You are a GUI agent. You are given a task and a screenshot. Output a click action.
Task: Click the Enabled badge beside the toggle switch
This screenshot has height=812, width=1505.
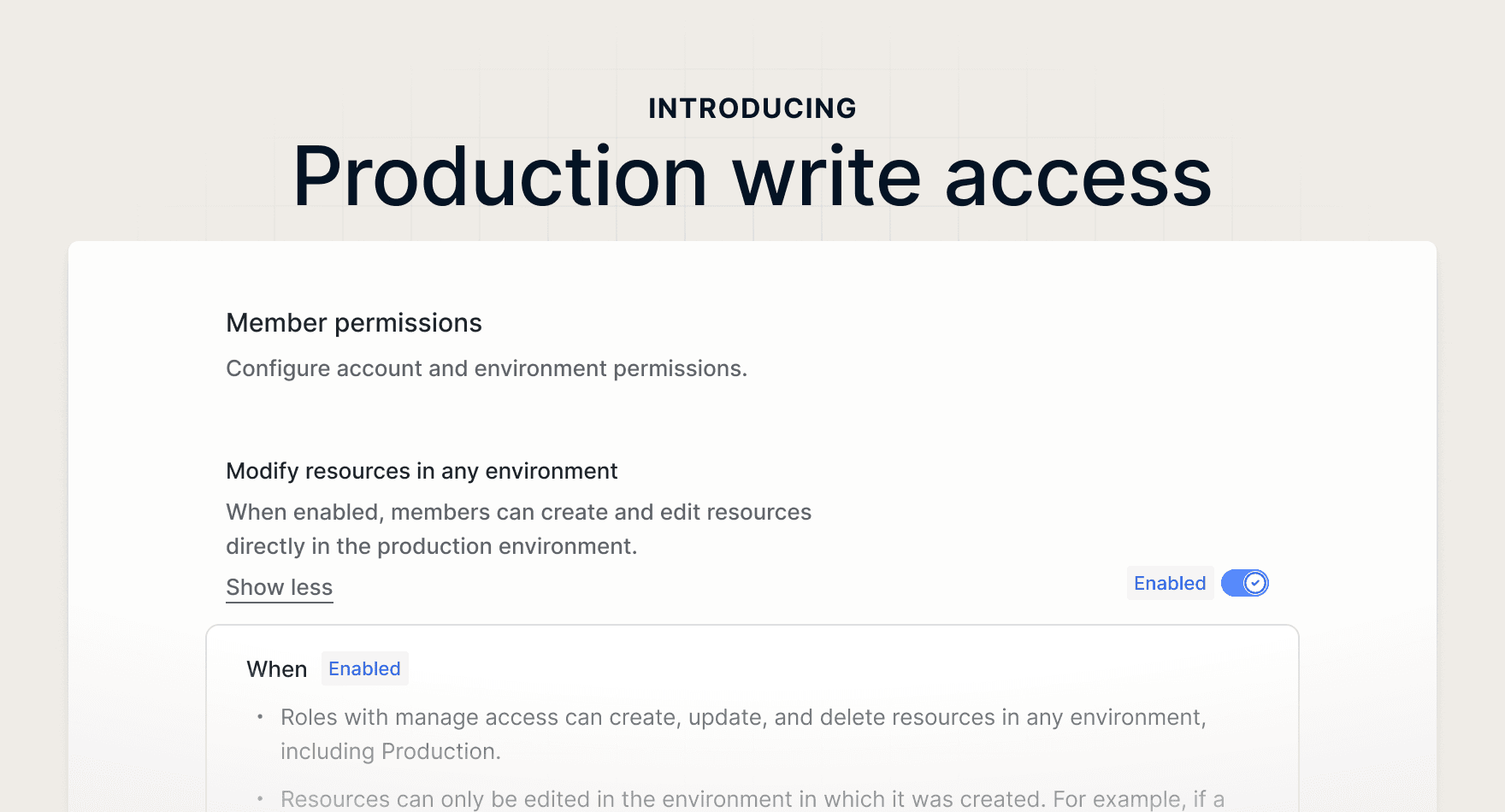[x=1169, y=583]
